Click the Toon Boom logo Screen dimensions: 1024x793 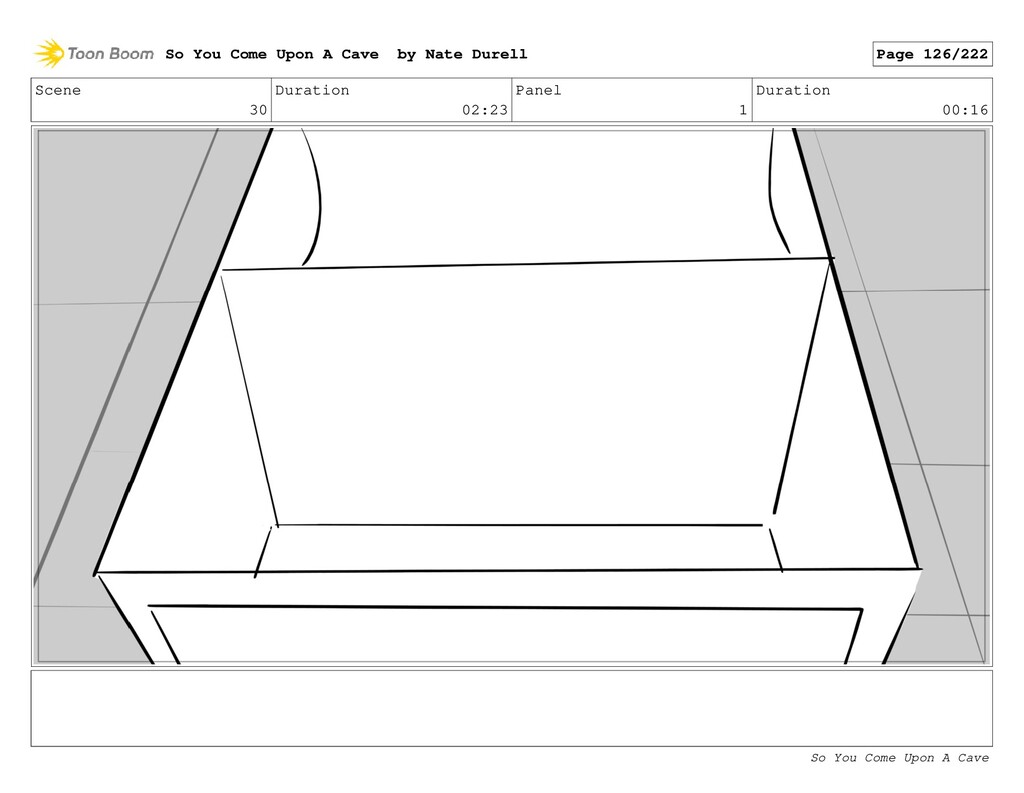click(x=94, y=54)
